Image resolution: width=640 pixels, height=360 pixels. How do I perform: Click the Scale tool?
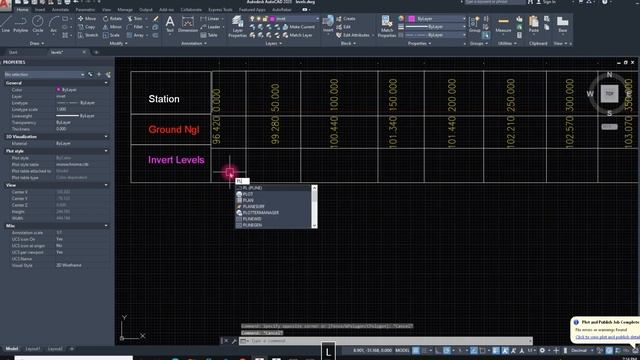tap(111, 35)
